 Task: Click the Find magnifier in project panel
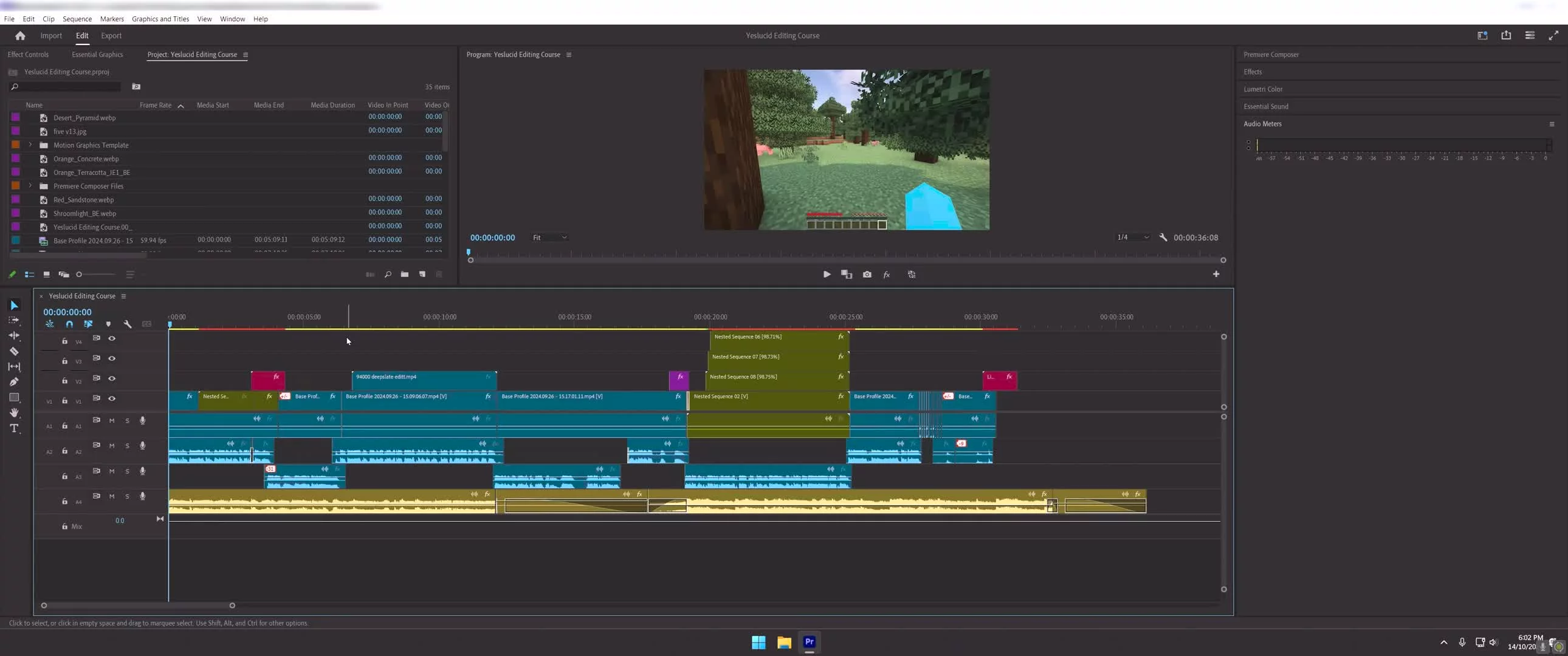388,275
